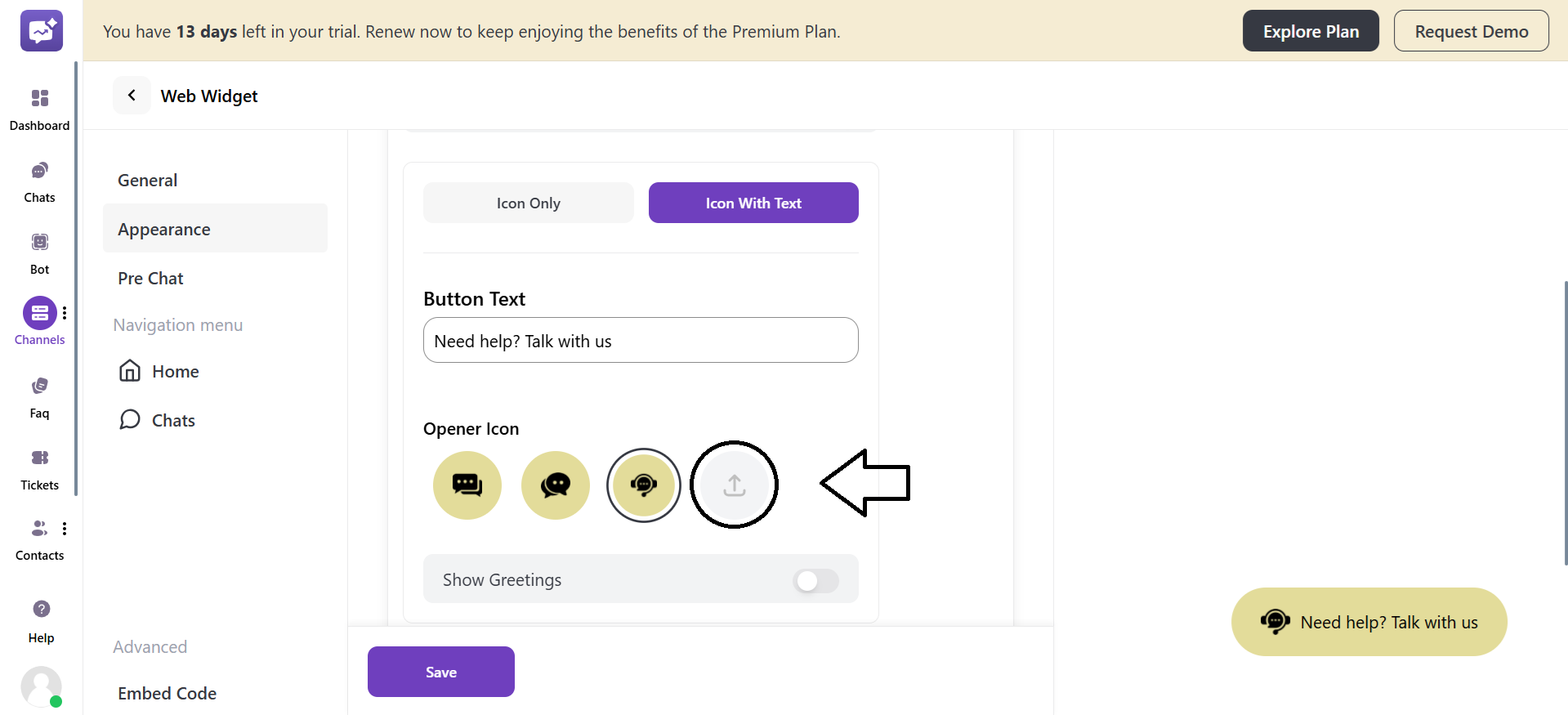
Task: Click the back chevron beside Web Widget
Action: (x=132, y=96)
